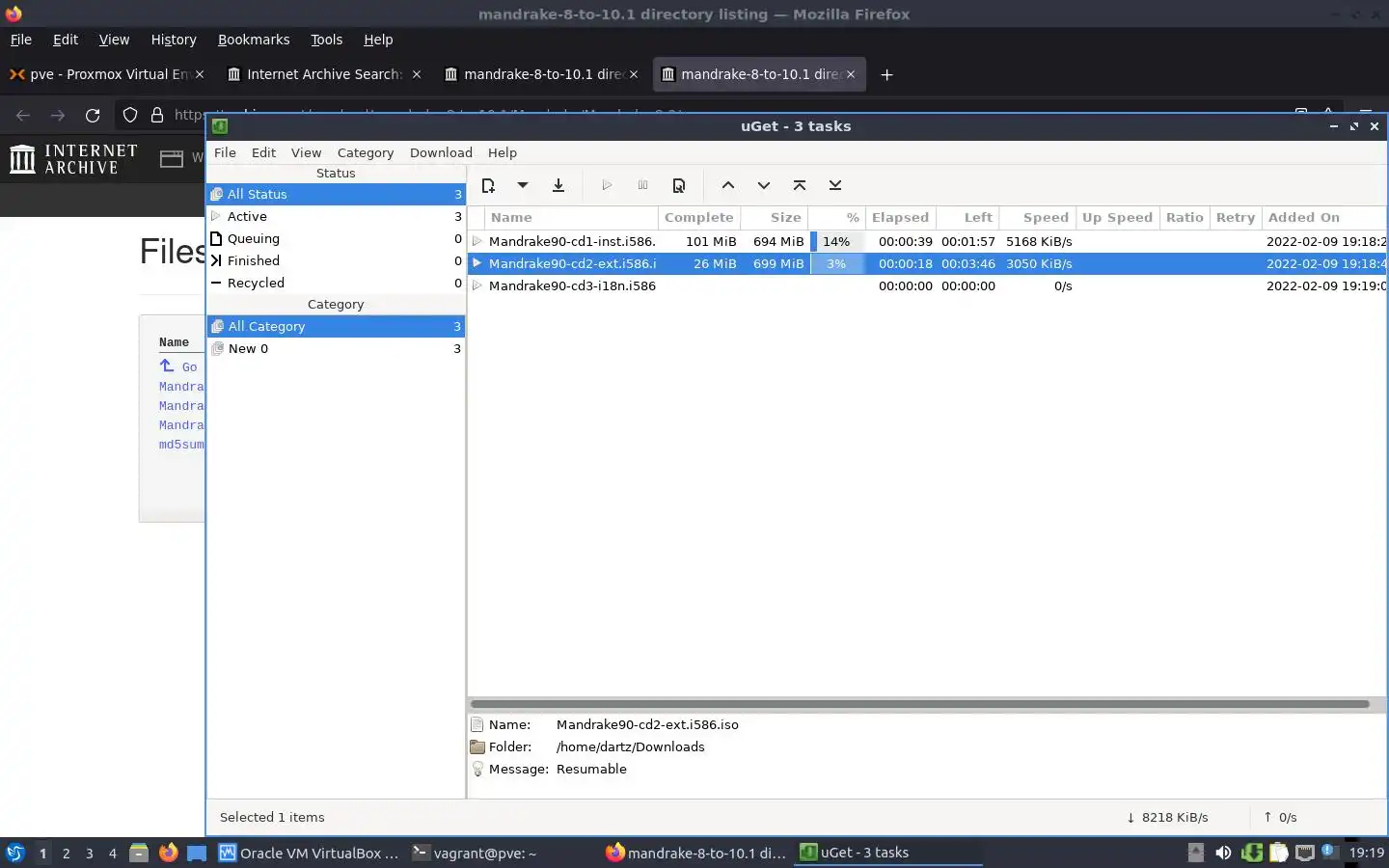Click the horizontal scrollbar of the download list

click(x=919, y=704)
